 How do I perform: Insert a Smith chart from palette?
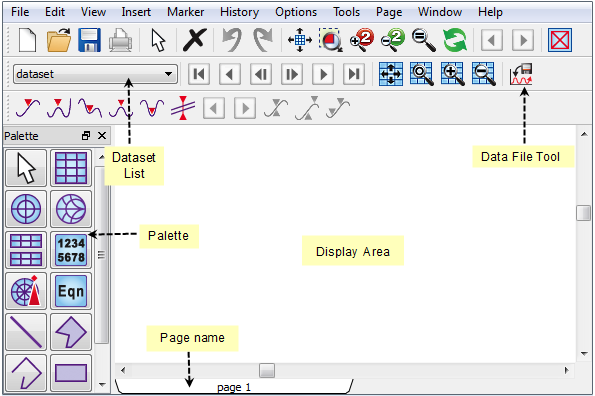point(71,209)
